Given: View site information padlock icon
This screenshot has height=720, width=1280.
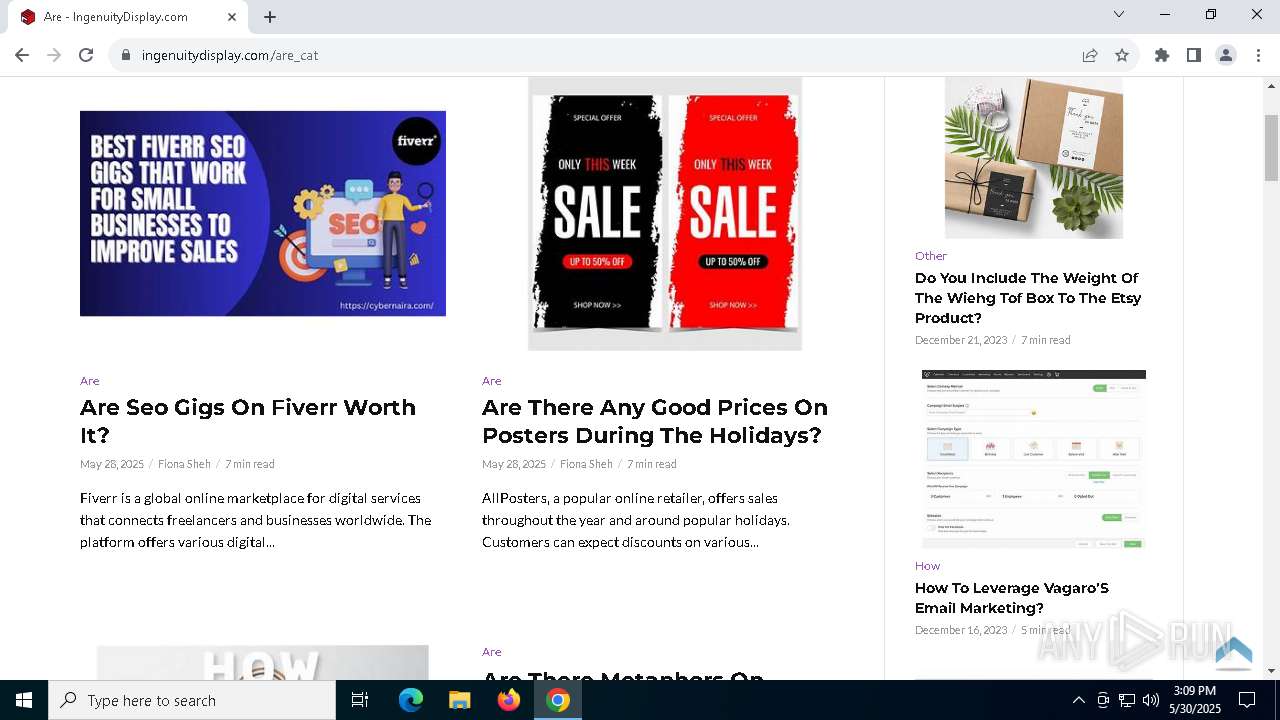Looking at the screenshot, I should pyautogui.click(x=126, y=55).
